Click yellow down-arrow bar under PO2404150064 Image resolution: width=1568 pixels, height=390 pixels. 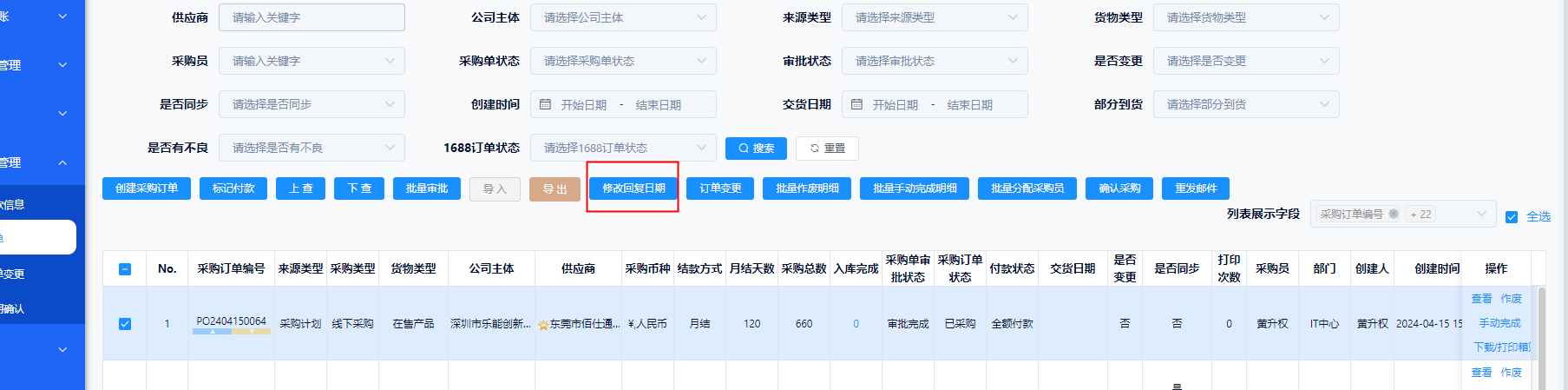[251, 331]
